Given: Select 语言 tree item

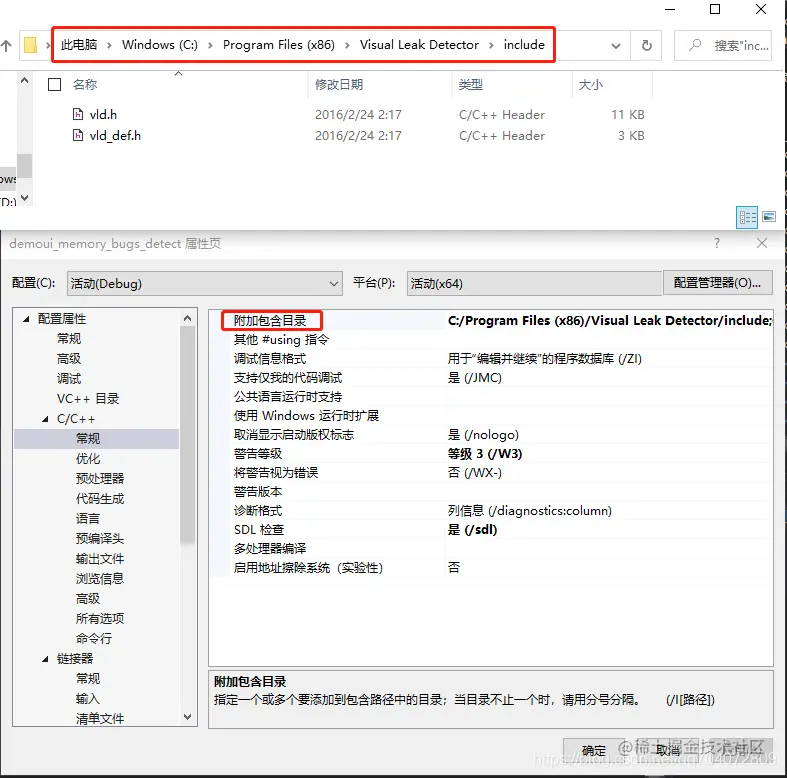Looking at the screenshot, I should 88,519.
